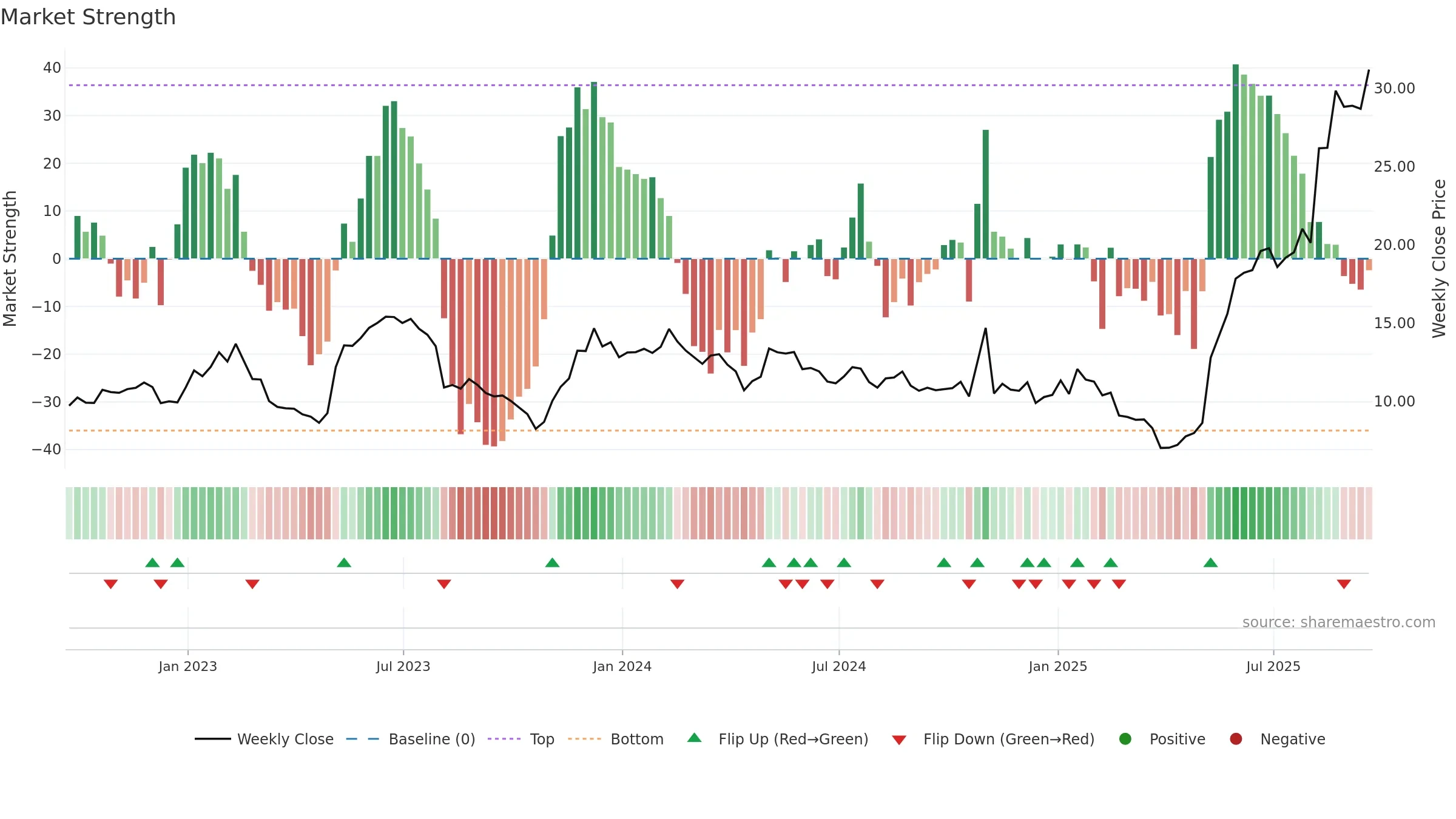Click the Jan 2025 x-axis label
This screenshot has height=819, width=1456.
[1058, 666]
